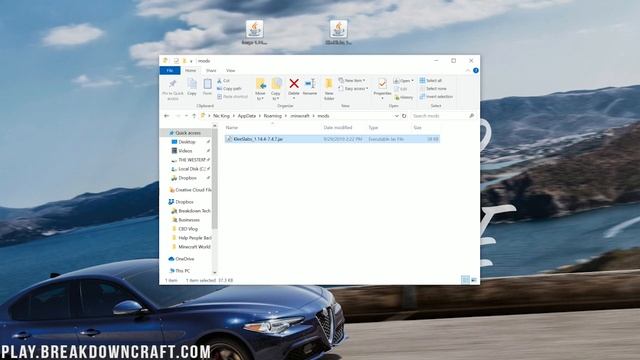The width and height of the screenshot is (640, 360).
Task: Open Explorer Help question mark icon
Action: click(476, 71)
